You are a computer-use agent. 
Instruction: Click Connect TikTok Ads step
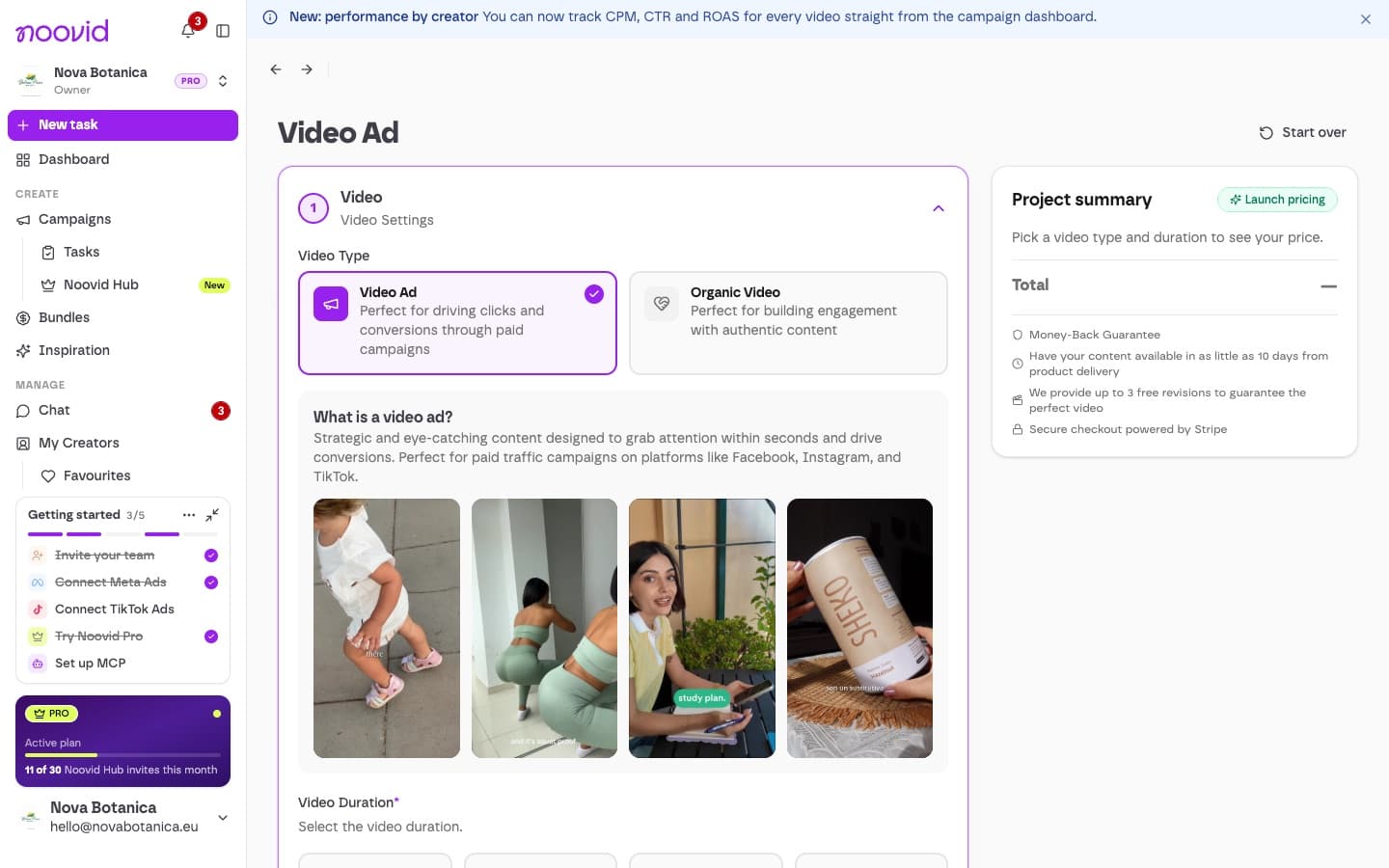123,610
